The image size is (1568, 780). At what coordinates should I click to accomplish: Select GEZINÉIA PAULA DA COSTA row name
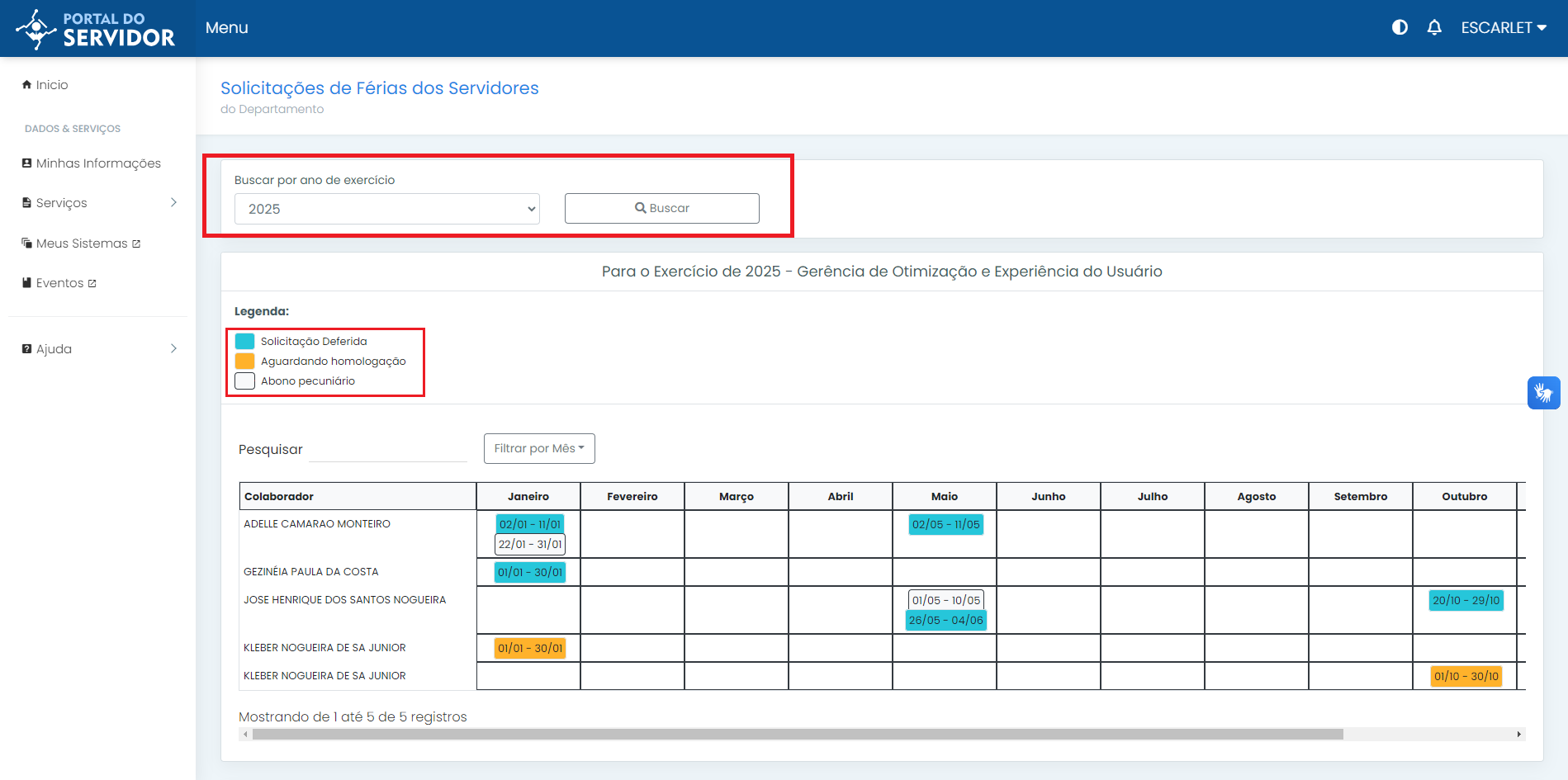(311, 572)
